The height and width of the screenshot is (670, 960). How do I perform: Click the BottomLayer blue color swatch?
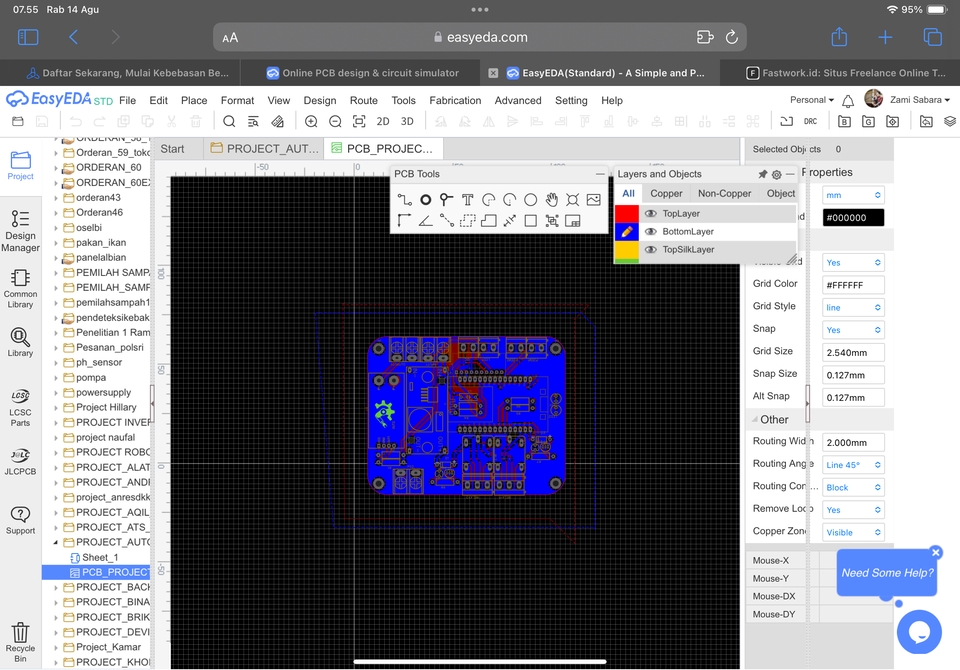[625, 231]
